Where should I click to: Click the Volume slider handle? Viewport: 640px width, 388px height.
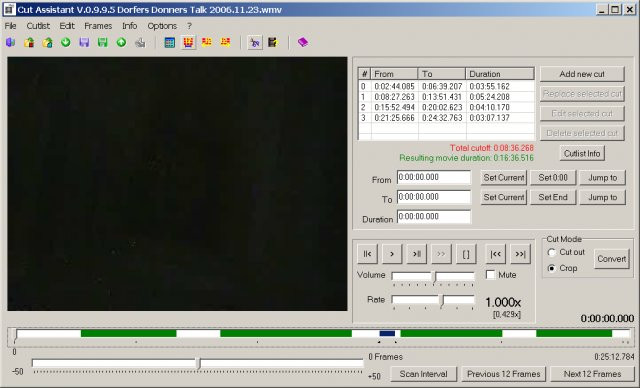coord(434,277)
